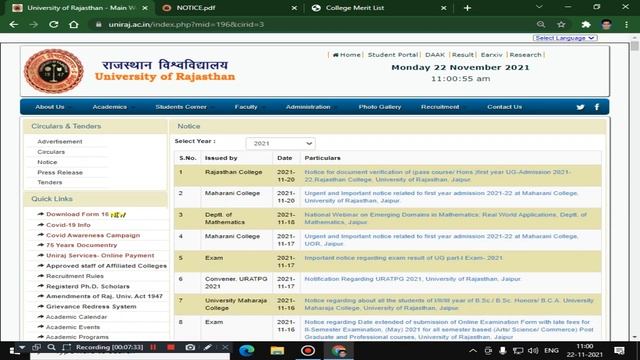Open Tenders in the sidebar
Screen dimensions: 640x360
click(50, 182)
